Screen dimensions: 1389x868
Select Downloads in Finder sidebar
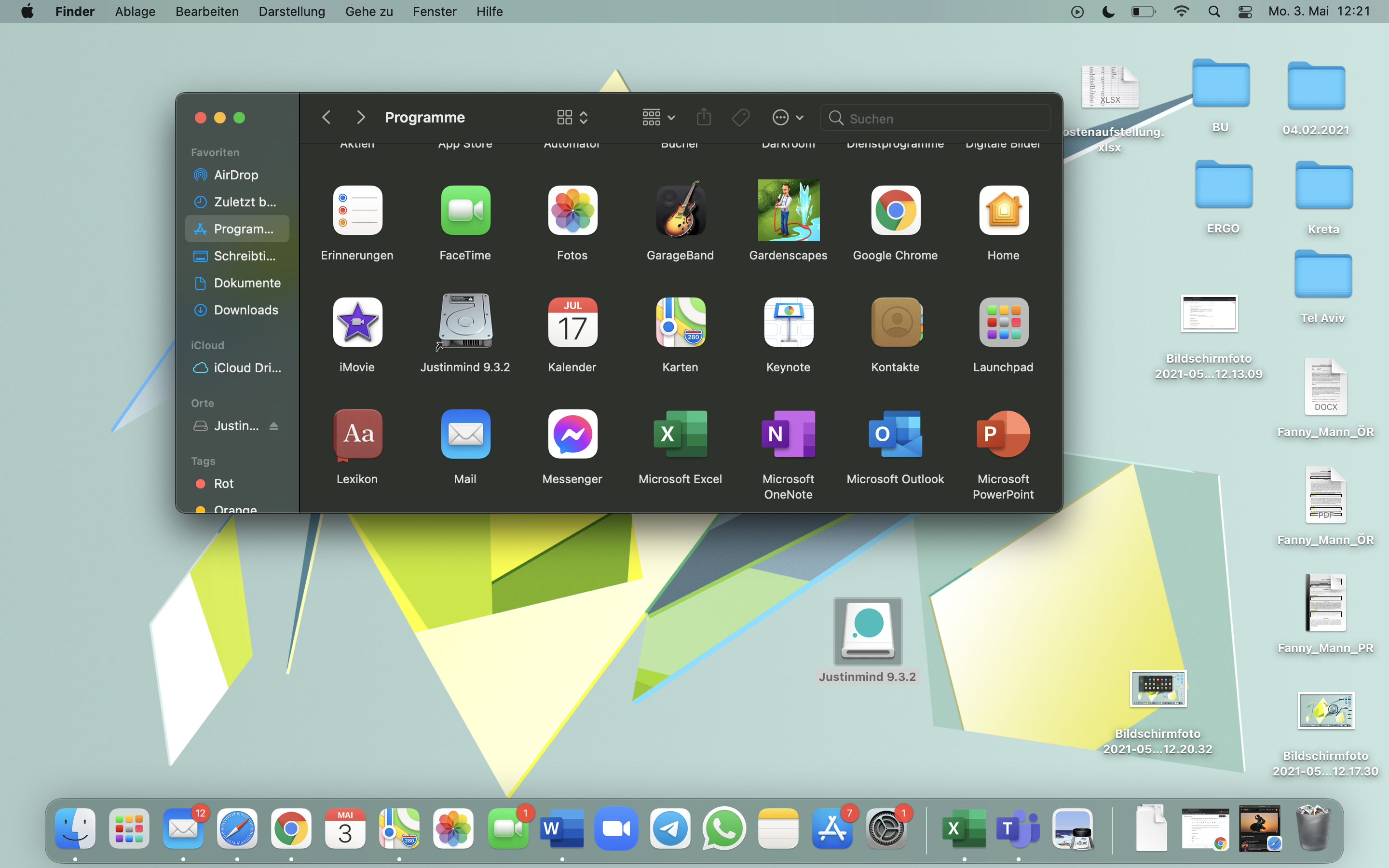coord(245,310)
